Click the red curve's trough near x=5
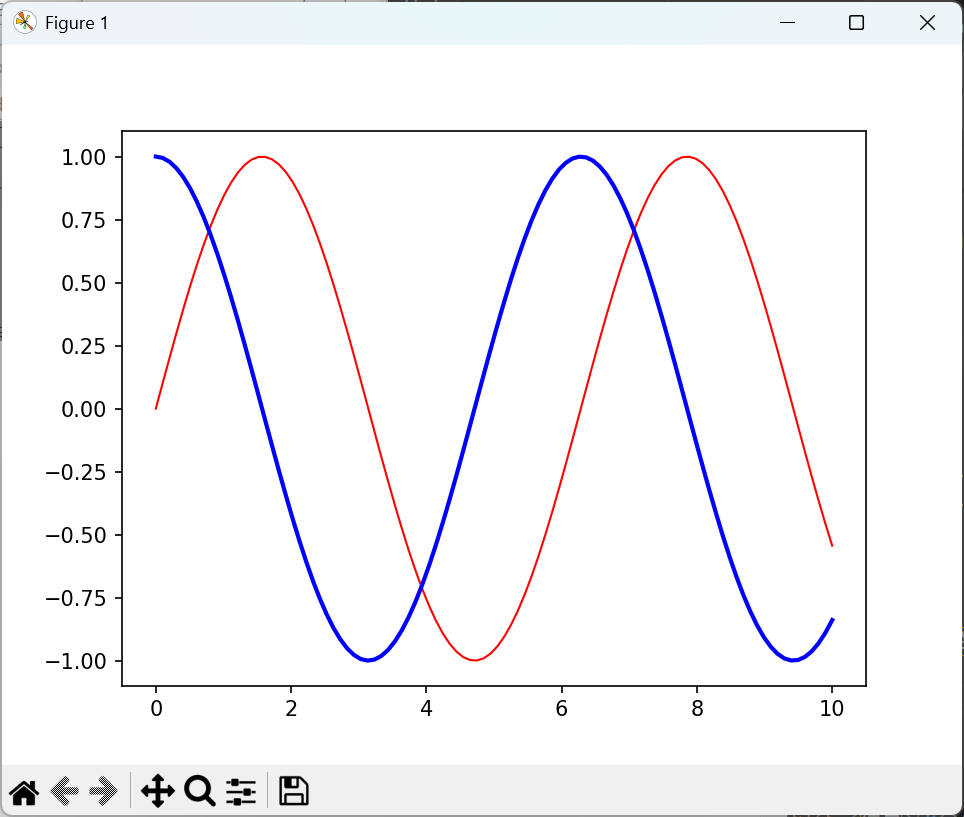The width and height of the screenshot is (964, 817). coord(474,660)
